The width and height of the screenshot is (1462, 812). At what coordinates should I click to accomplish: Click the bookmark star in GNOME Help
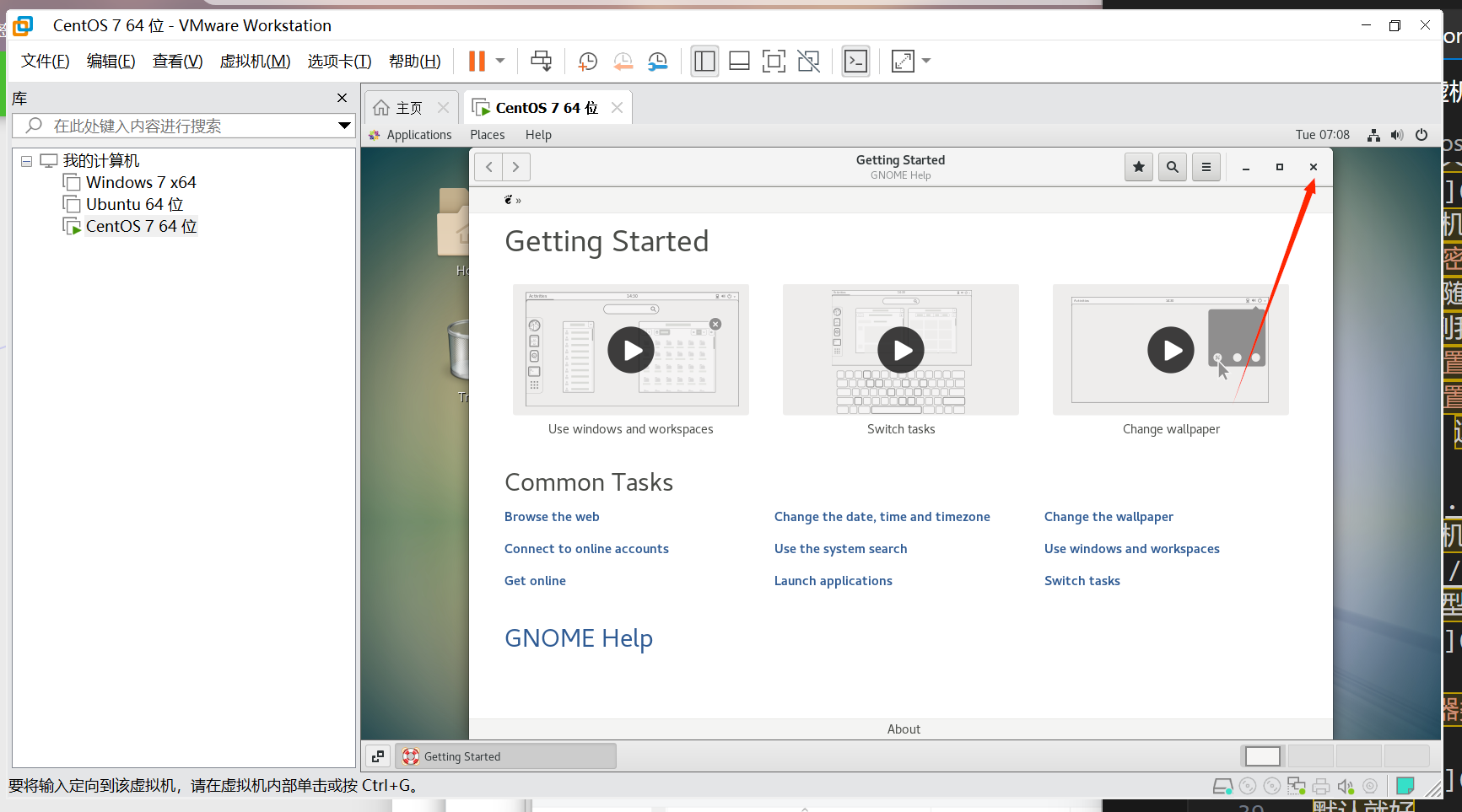1138,167
